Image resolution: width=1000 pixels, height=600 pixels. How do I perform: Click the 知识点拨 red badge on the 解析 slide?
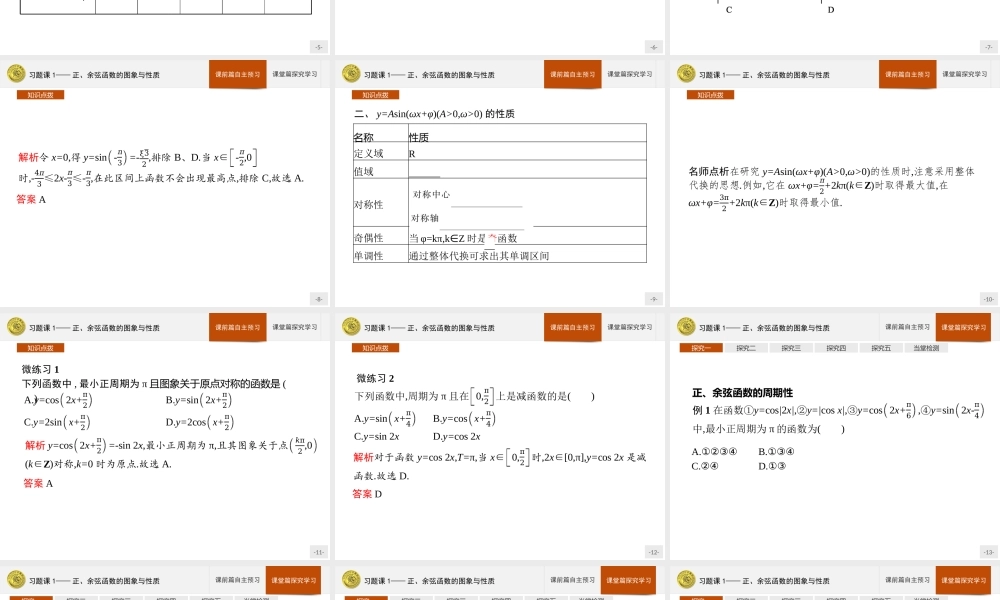point(42,94)
